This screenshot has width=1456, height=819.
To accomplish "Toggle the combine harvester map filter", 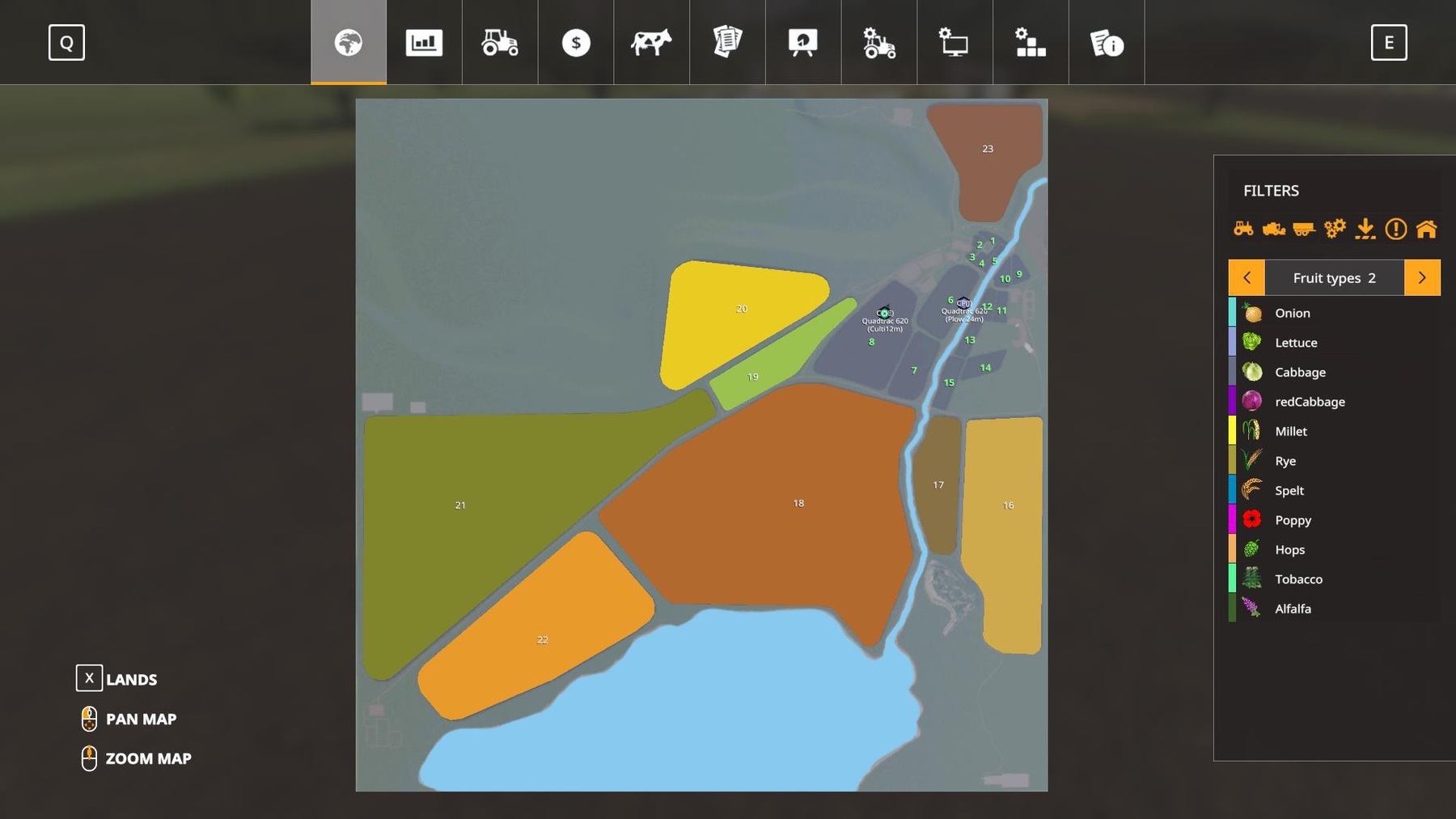I will (x=1274, y=229).
